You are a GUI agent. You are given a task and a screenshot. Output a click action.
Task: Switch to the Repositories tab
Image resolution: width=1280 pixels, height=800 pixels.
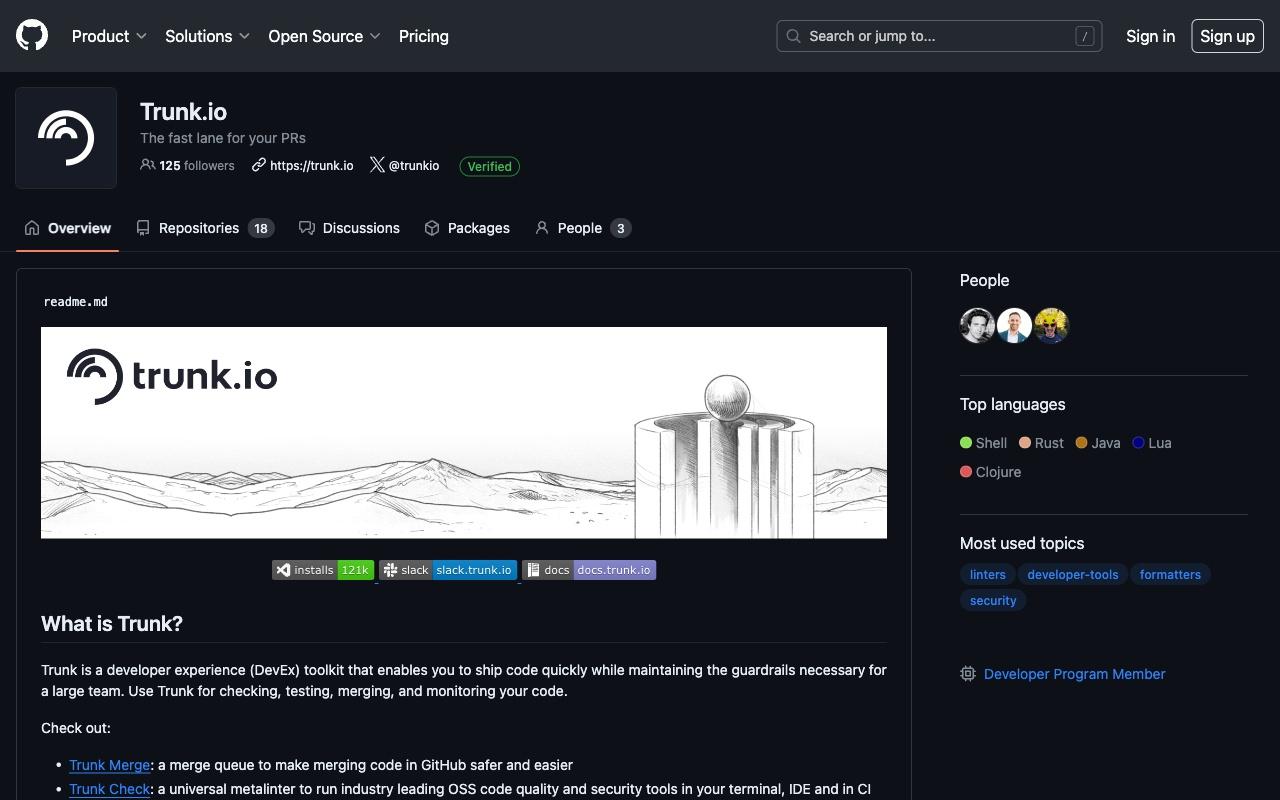click(205, 228)
